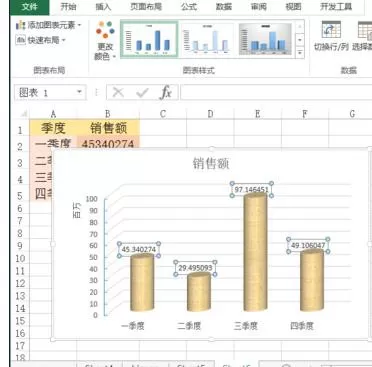Click the vertical axis value 100
Viewport: 372px width, 367px height.
point(91,199)
